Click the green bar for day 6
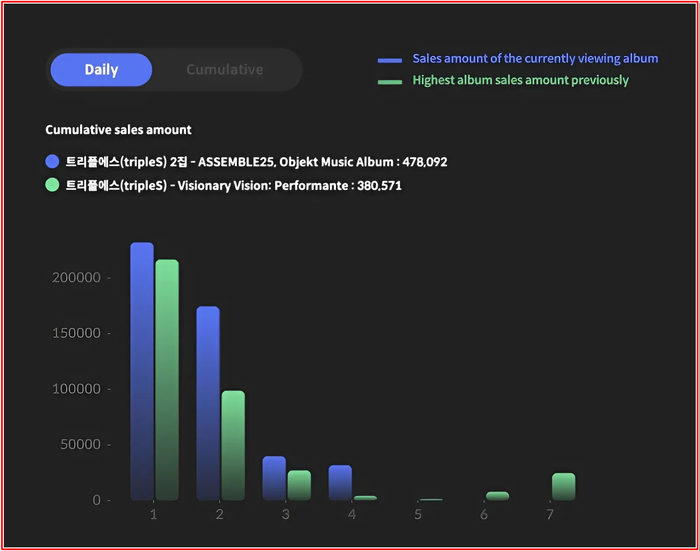Image resolution: width=700 pixels, height=551 pixels. click(497, 496)
